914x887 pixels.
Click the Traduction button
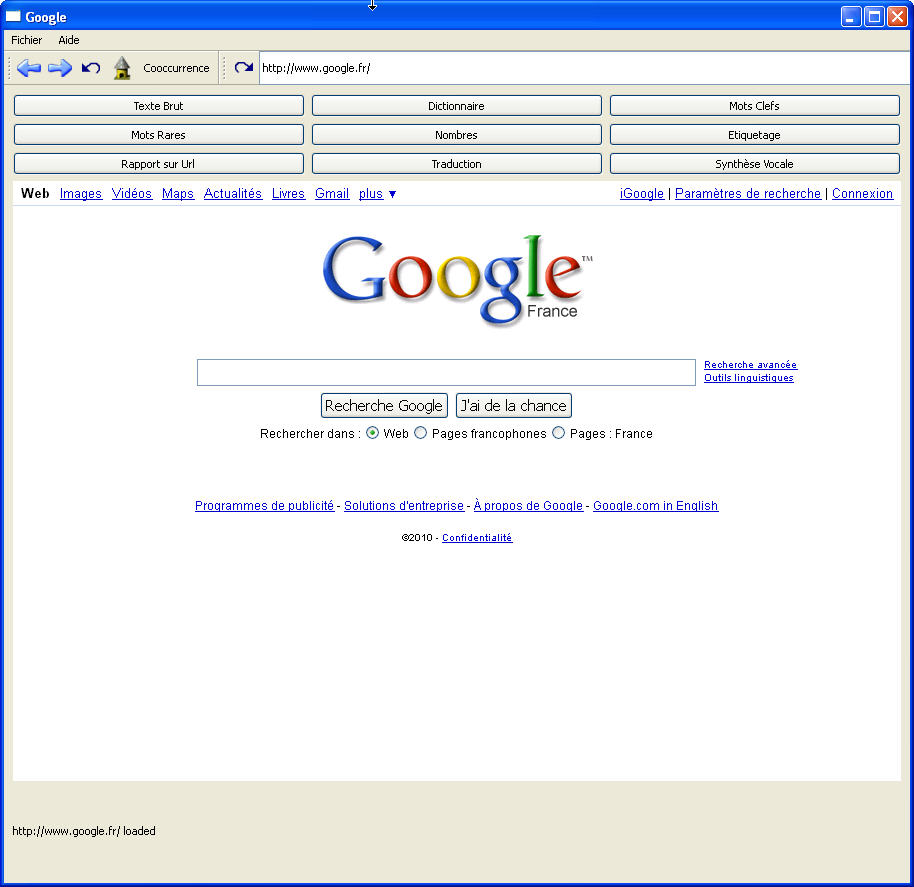point(456,164)
